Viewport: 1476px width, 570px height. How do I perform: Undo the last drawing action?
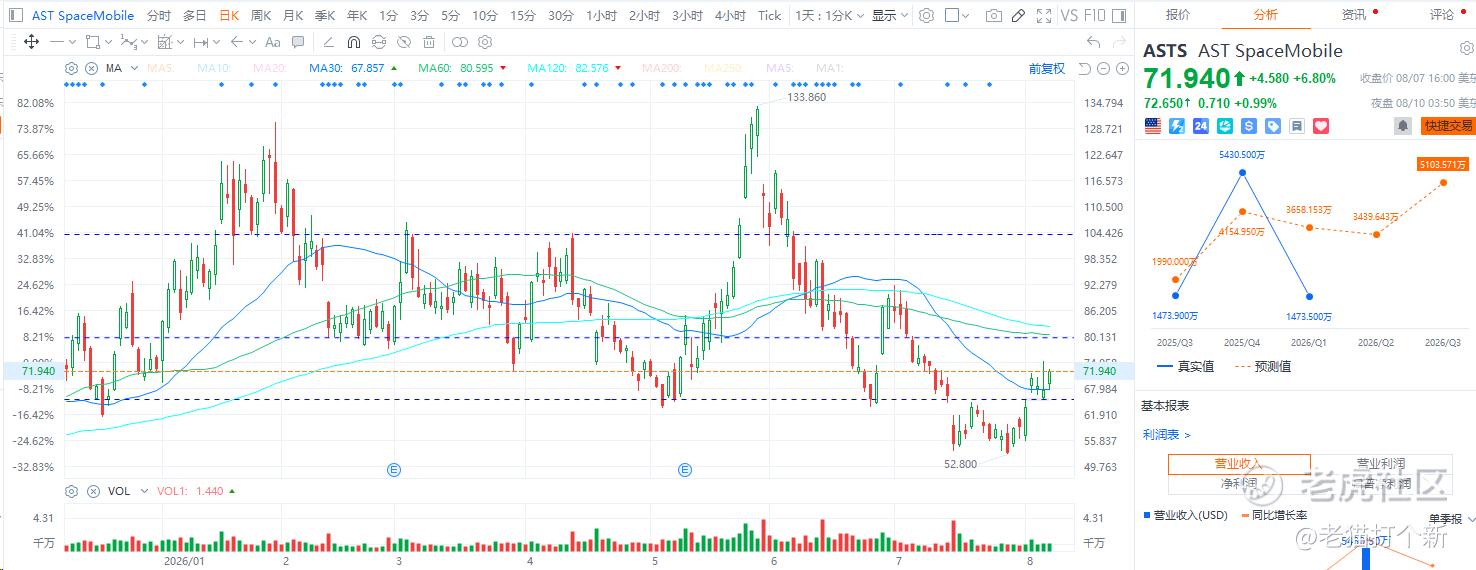[1094, 42]
